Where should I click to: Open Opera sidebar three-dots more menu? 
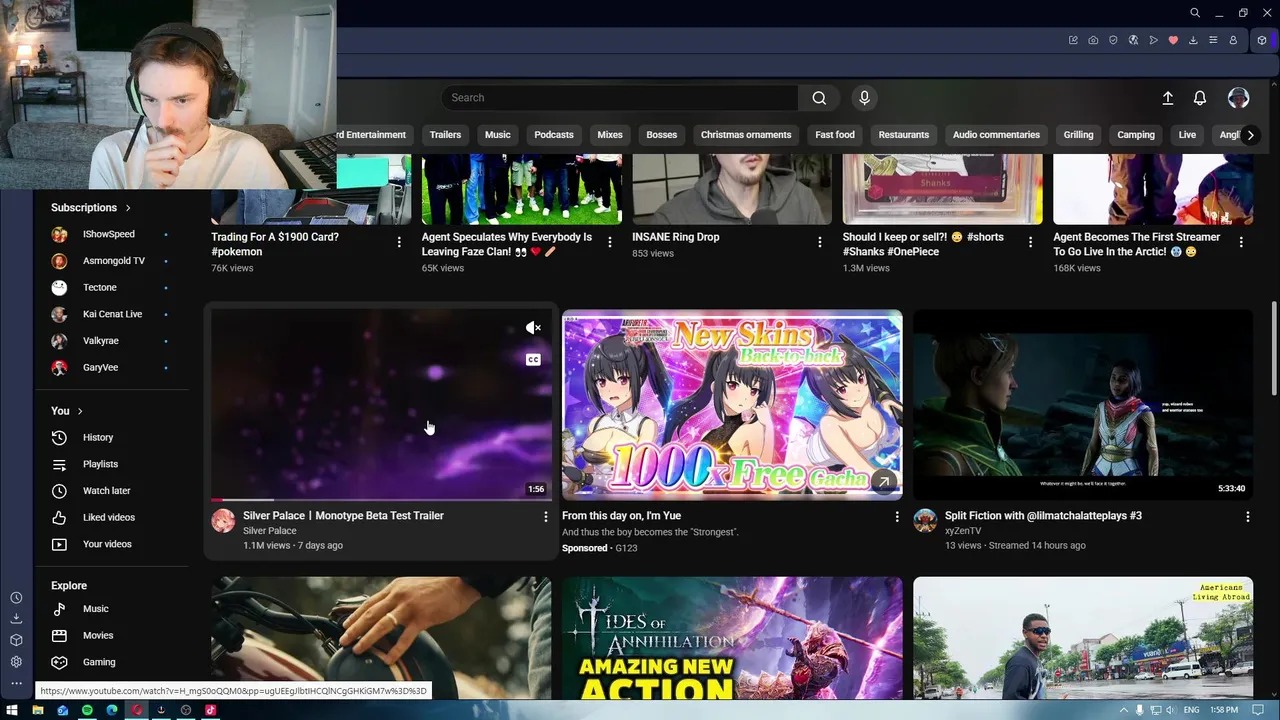pyautogui.click(x=16, y=684)
